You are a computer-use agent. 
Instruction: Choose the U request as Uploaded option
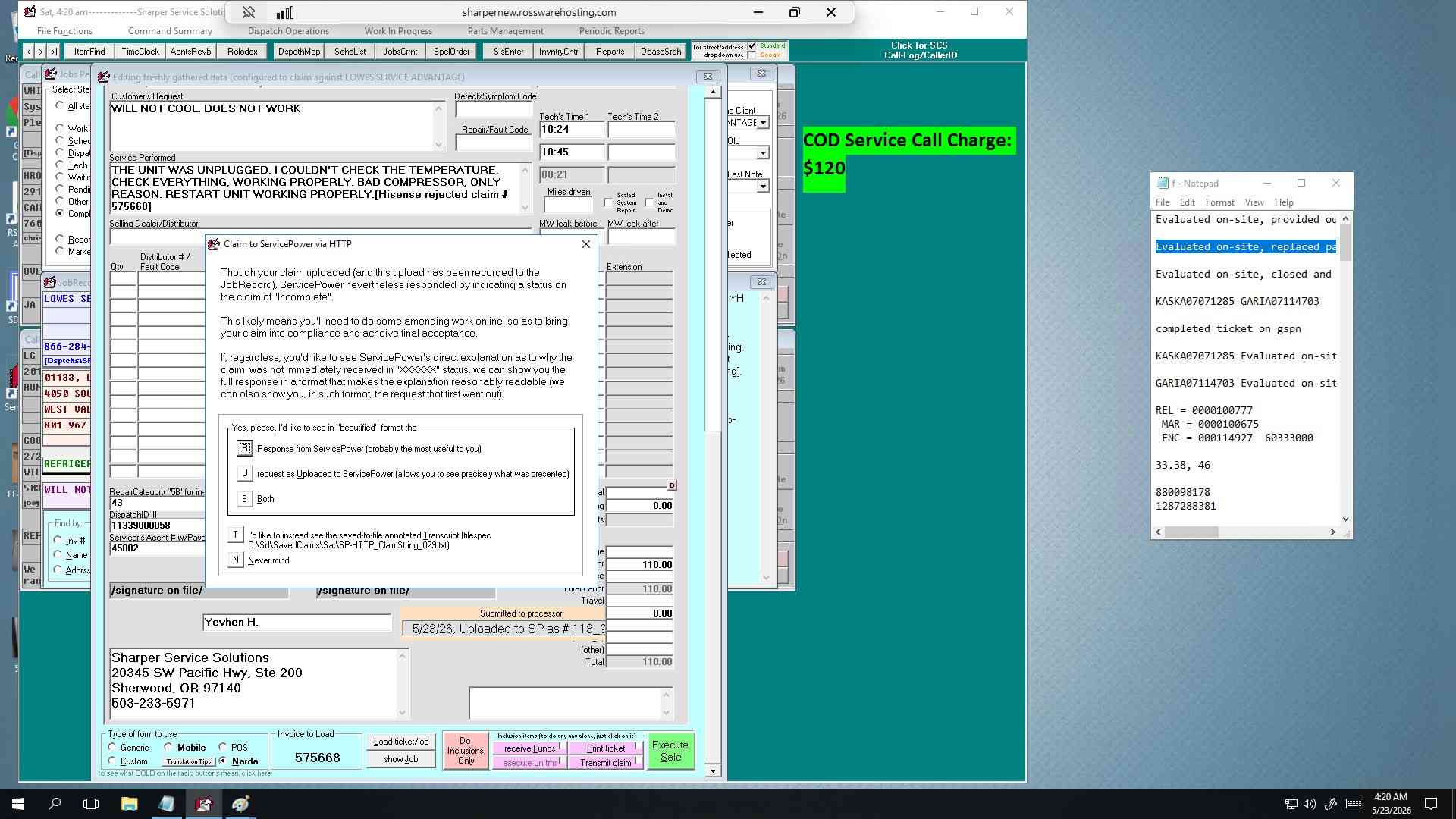(244, 473)
